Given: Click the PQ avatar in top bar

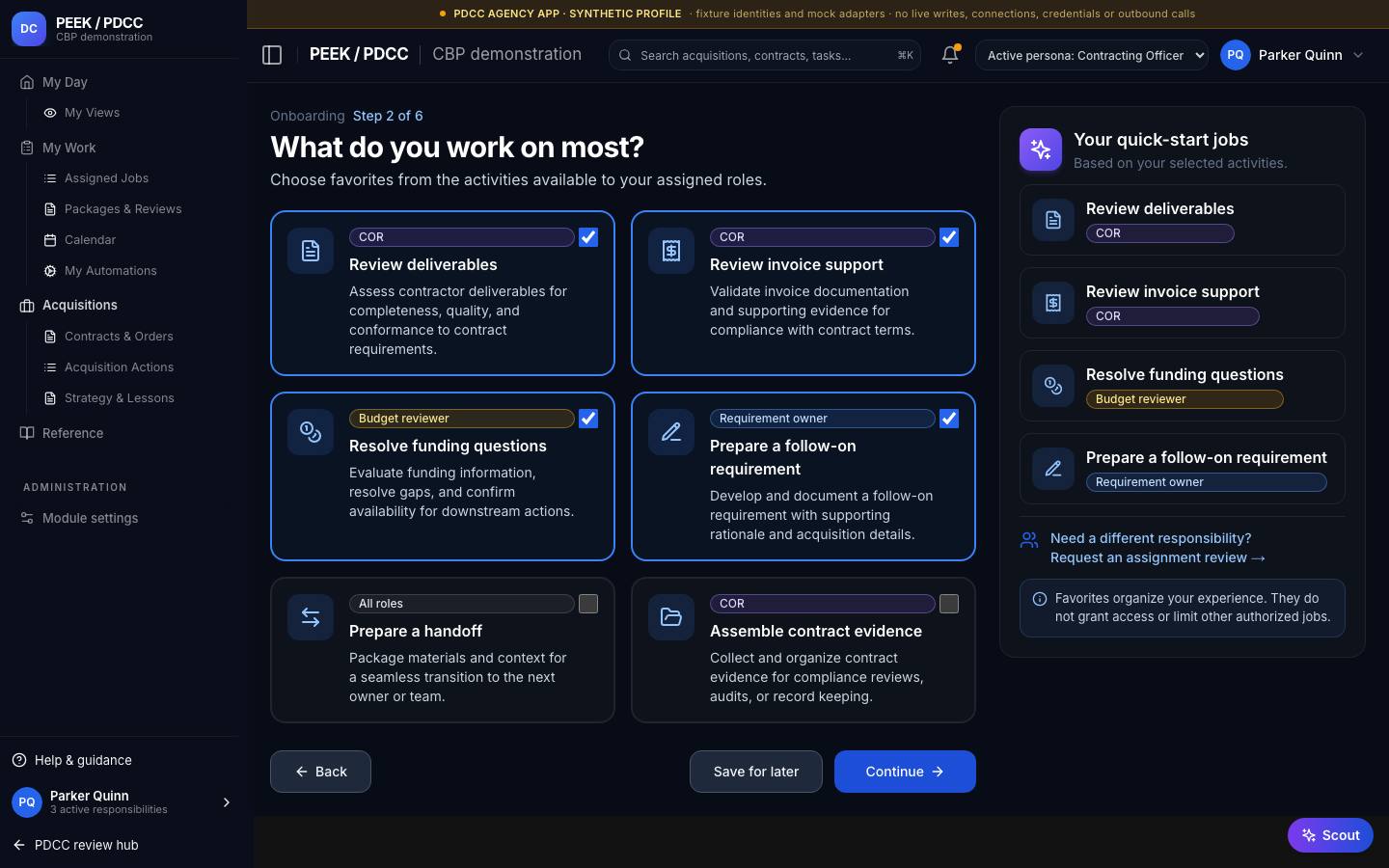Looking at the screenshot, I should (x=1236, y=55).
